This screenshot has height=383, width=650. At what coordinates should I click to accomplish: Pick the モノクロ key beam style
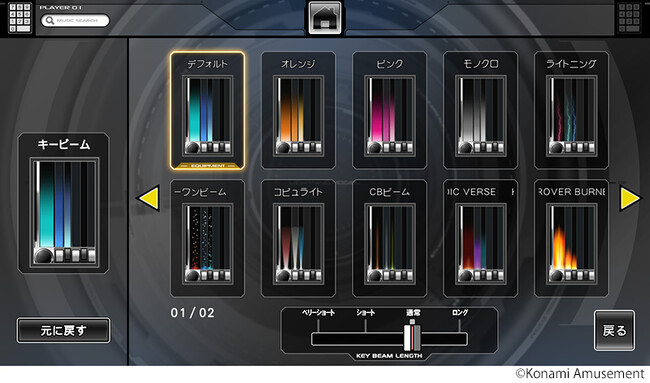click(x=480, y=110)
